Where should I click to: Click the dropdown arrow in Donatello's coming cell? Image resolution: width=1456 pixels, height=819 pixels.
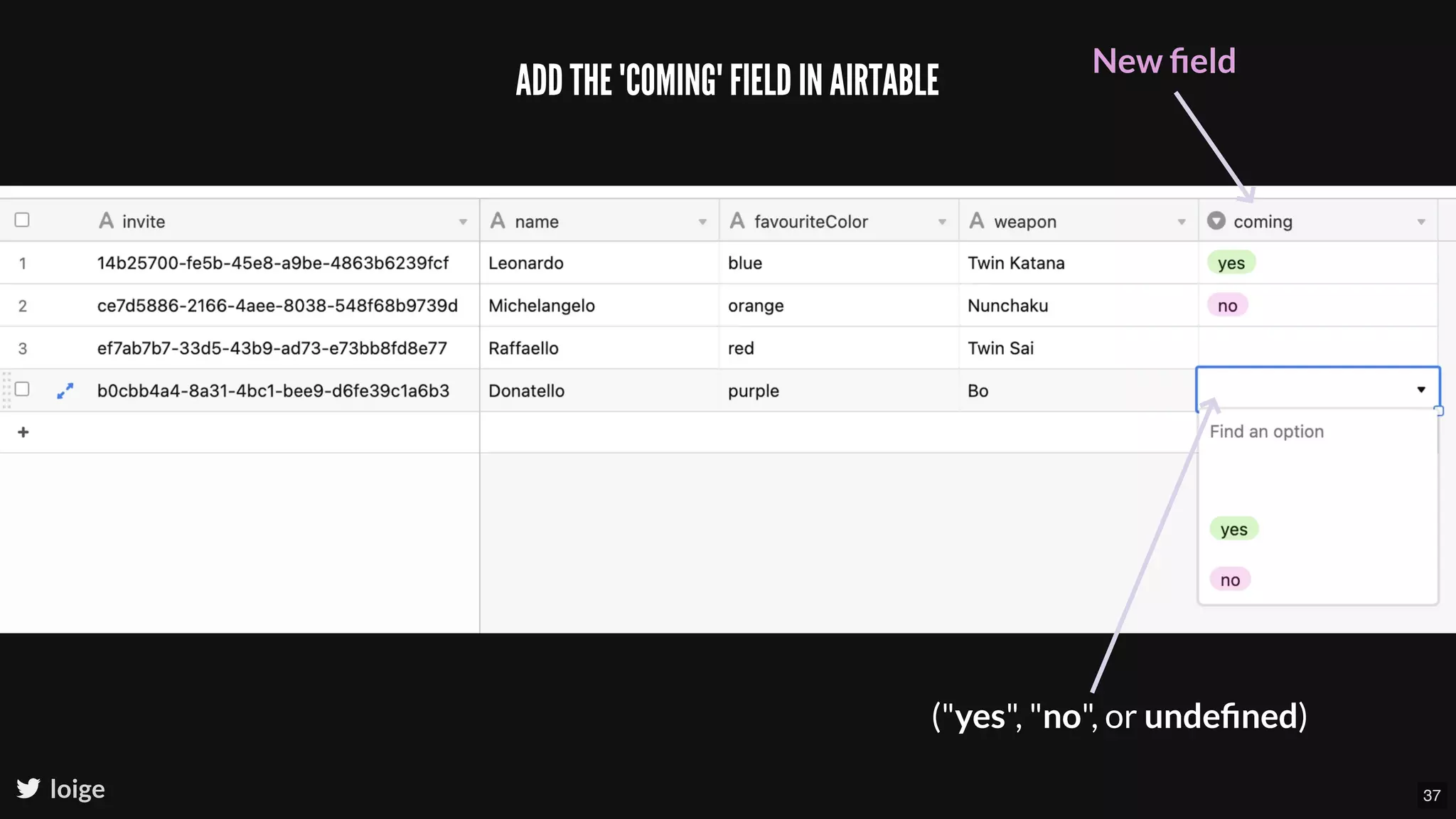coord(1421,390)
